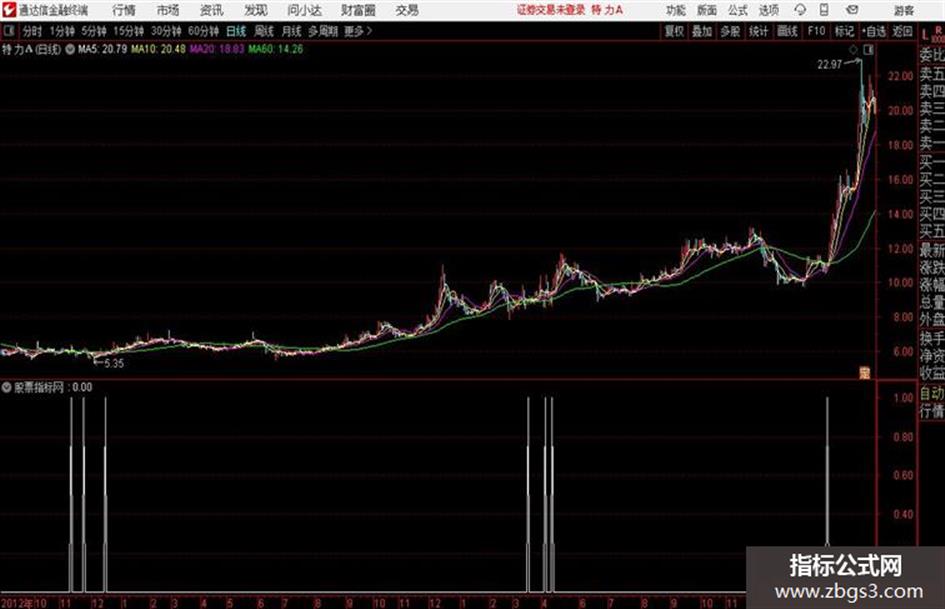Image resolution: width=945 pixels, height=609 pixels.
Task: Click the 22.97 high price label
Action: point(829,65)
